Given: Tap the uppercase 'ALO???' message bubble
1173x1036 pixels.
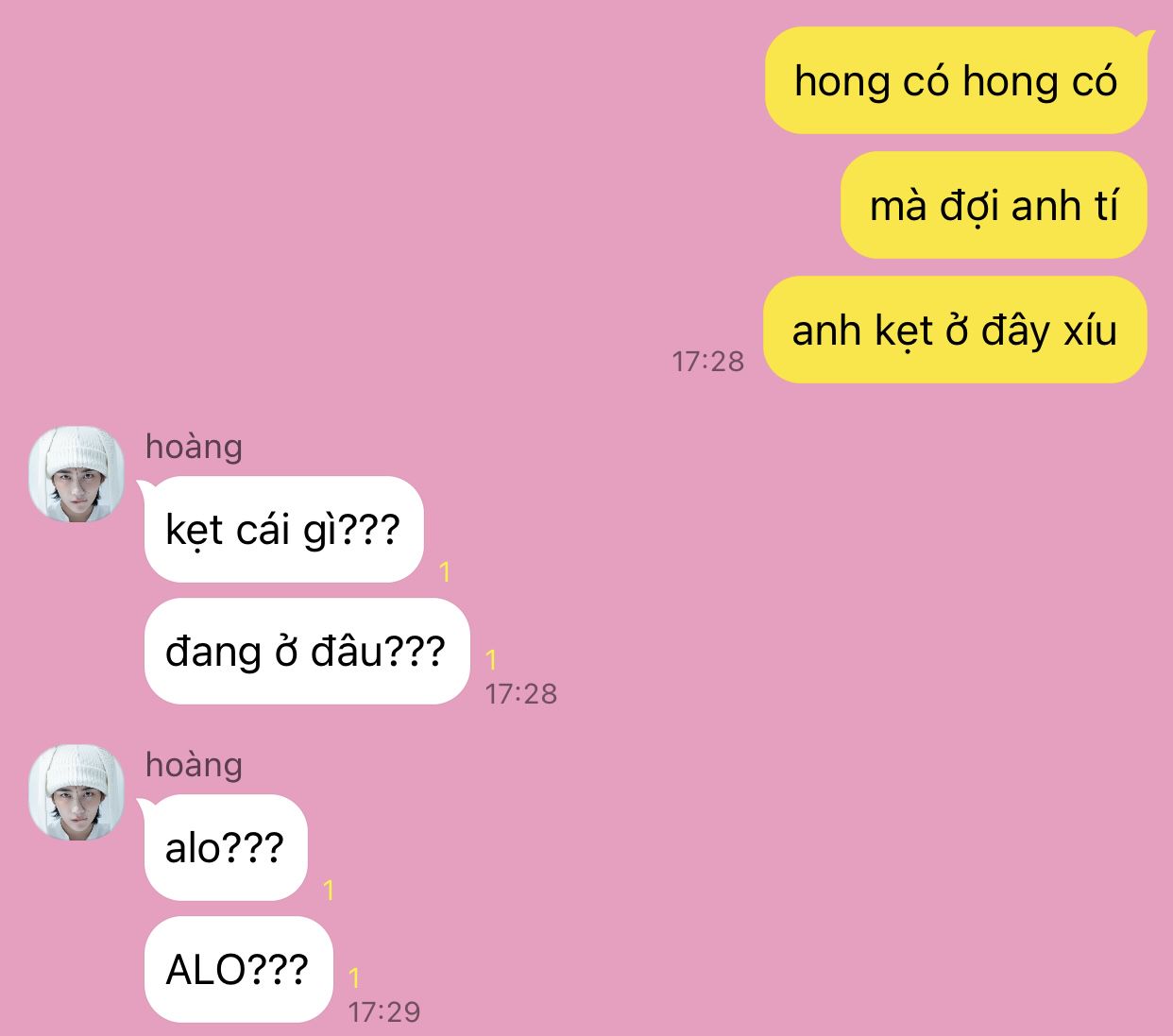Looking at the screenshot, I should [x=239, y=969].
